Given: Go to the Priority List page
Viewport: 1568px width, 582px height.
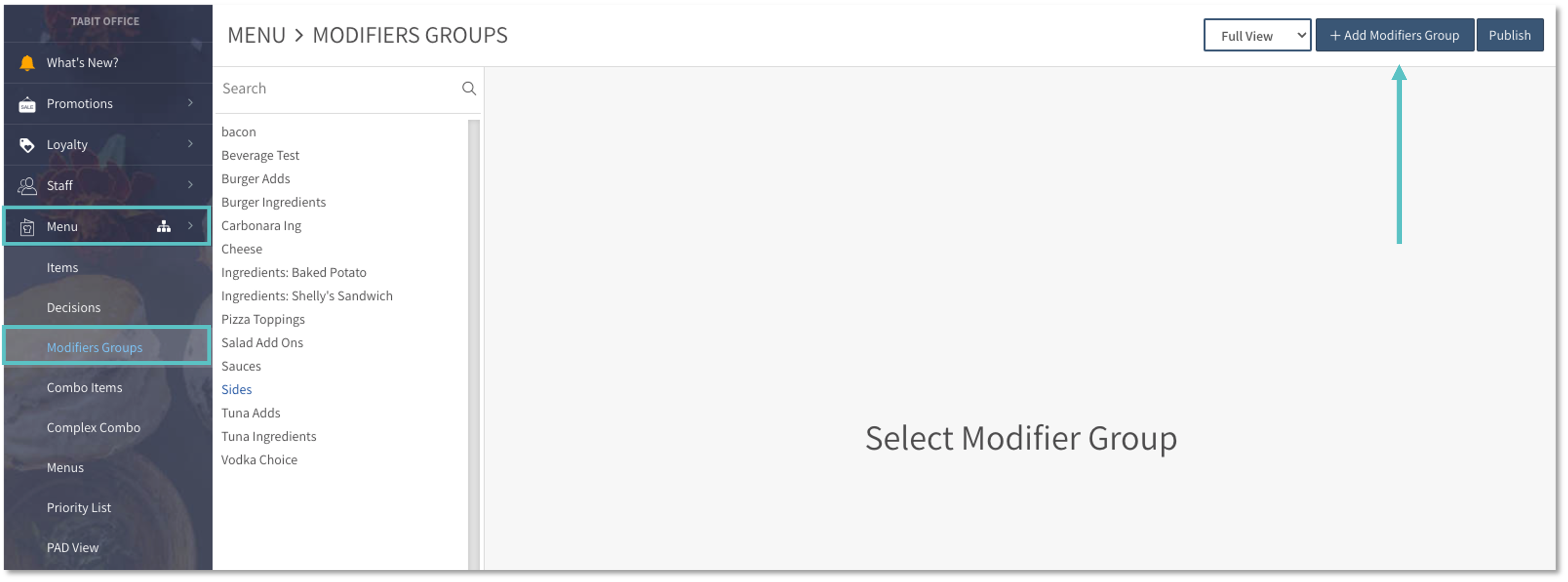Looking at the screenshot, I should 79,508.
